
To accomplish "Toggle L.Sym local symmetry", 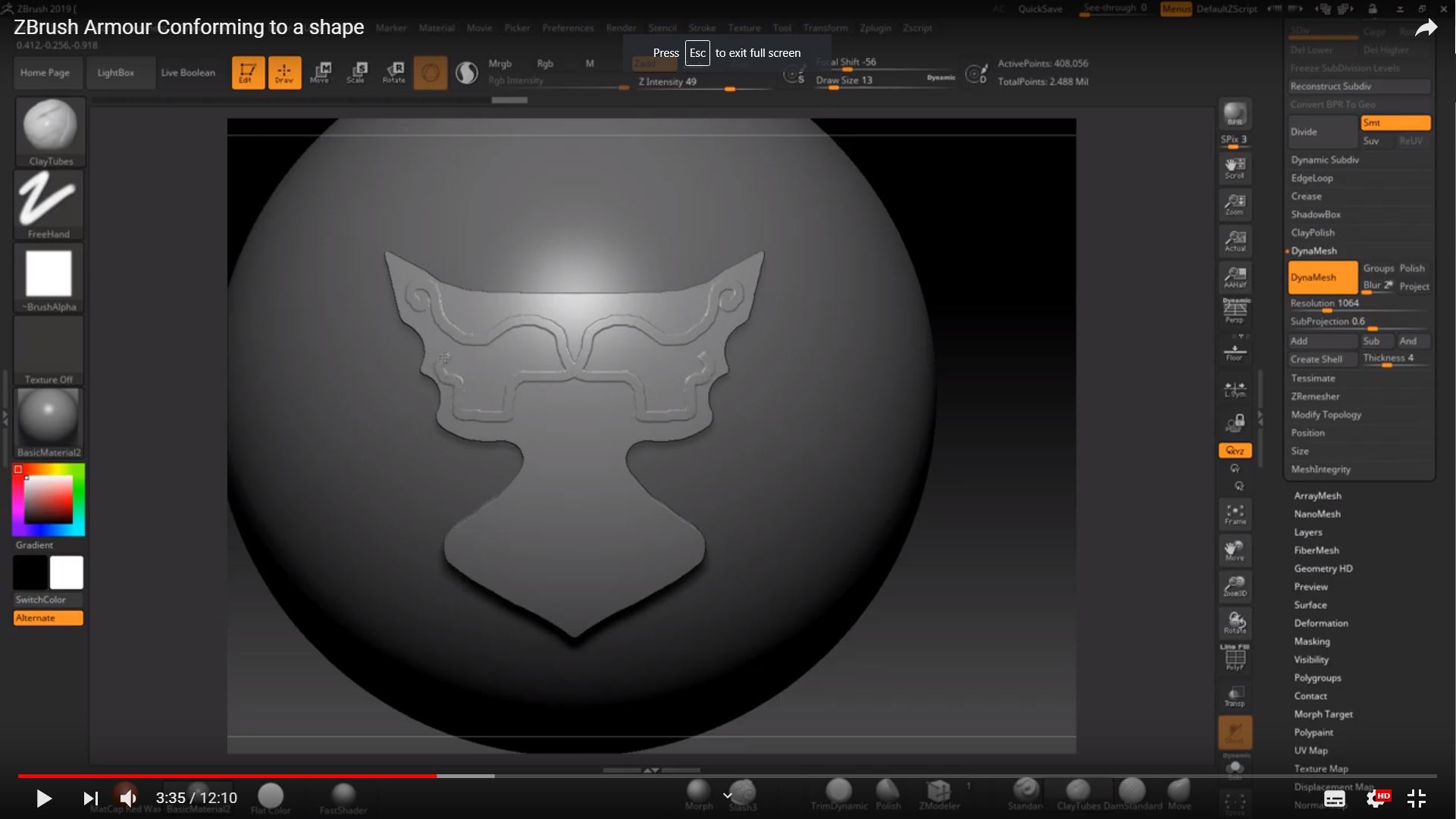I will tap(1235, 390).
